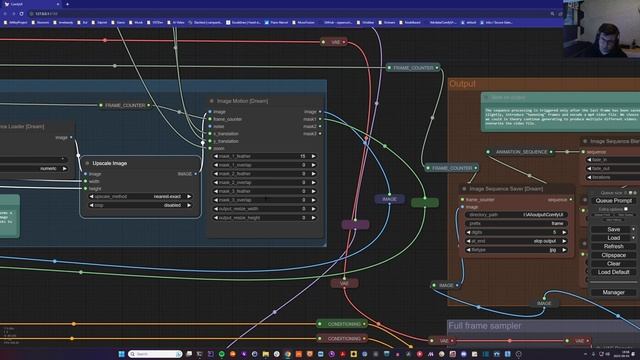
Task: Decrease output_resize_height with left arrow
Action: (216, 218)
